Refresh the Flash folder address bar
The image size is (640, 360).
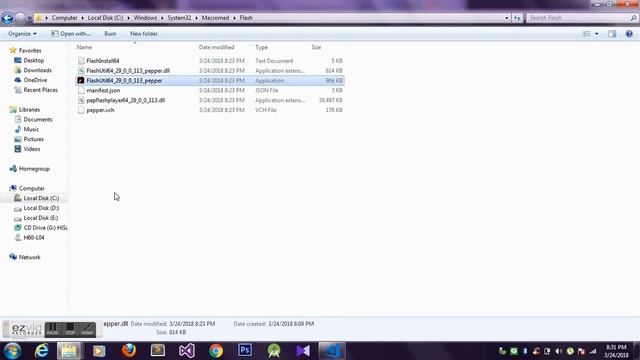[517, 18]
